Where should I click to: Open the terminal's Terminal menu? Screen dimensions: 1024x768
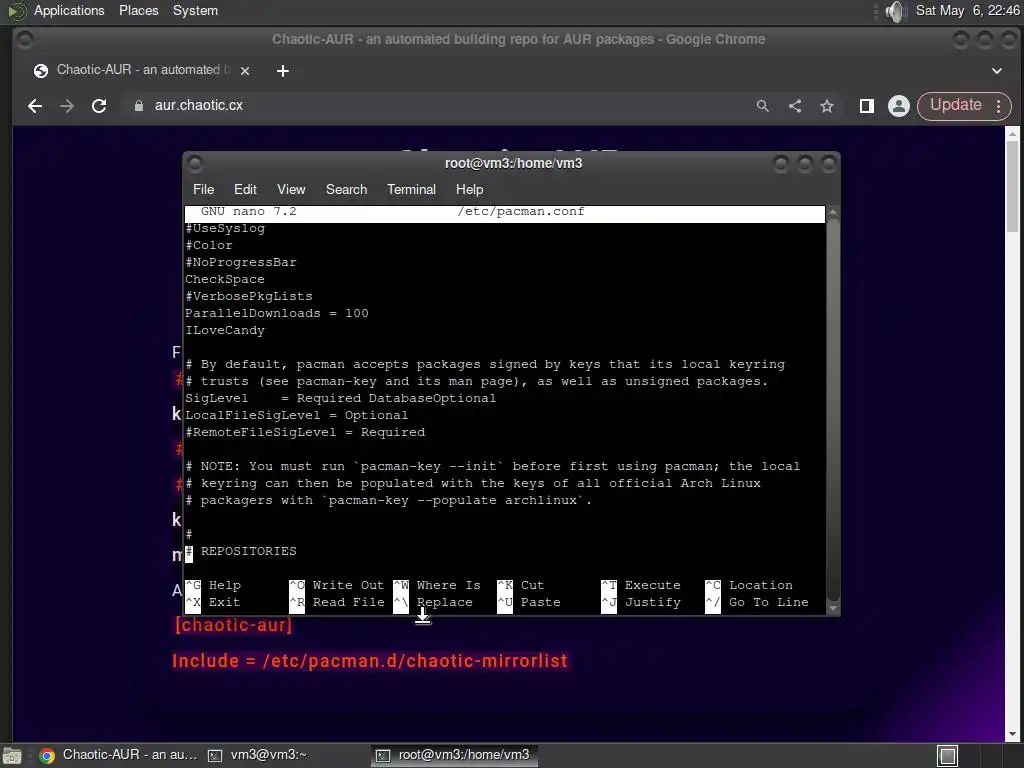point(411,189)
